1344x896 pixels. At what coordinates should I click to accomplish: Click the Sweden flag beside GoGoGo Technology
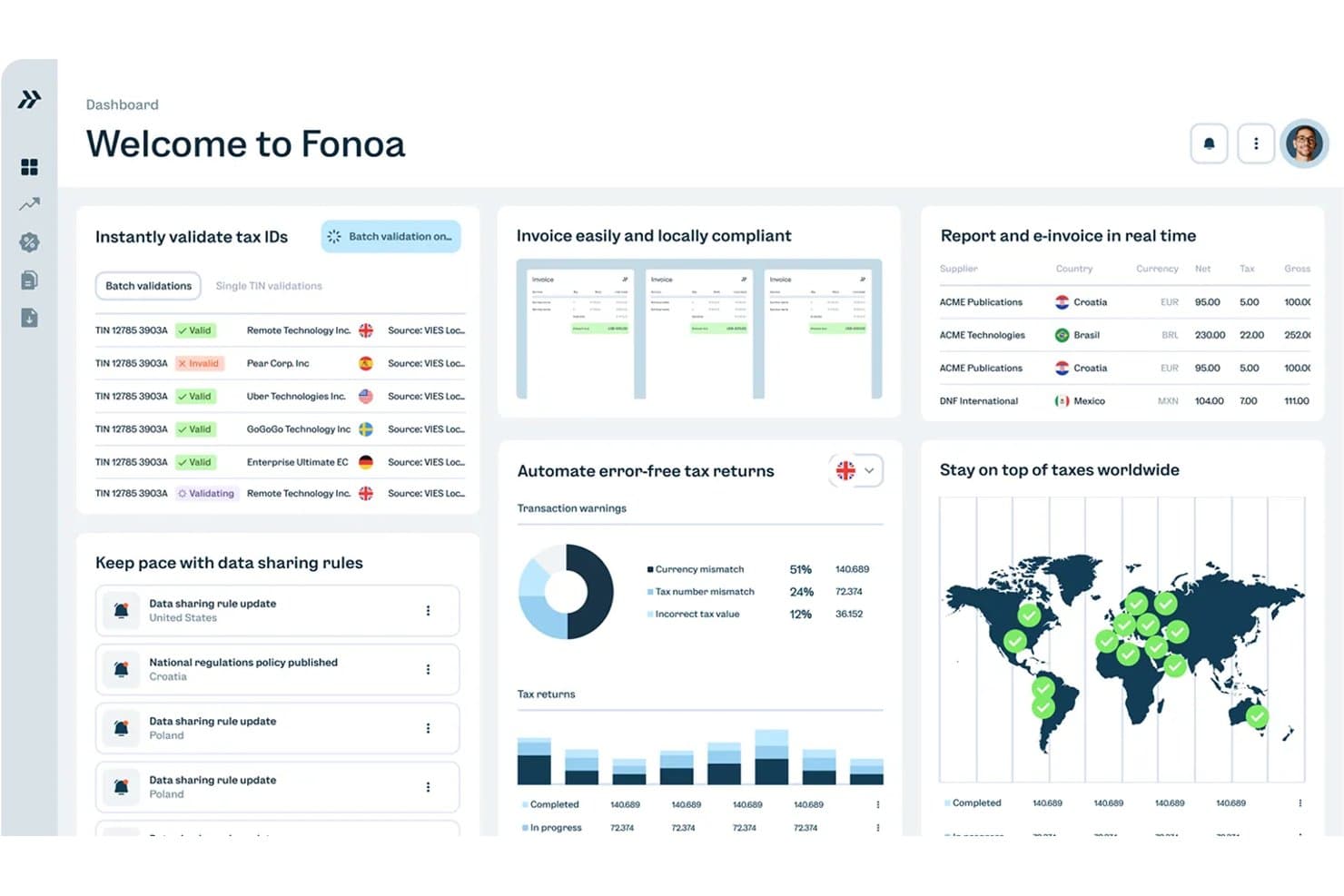click(x=366, y=429)
